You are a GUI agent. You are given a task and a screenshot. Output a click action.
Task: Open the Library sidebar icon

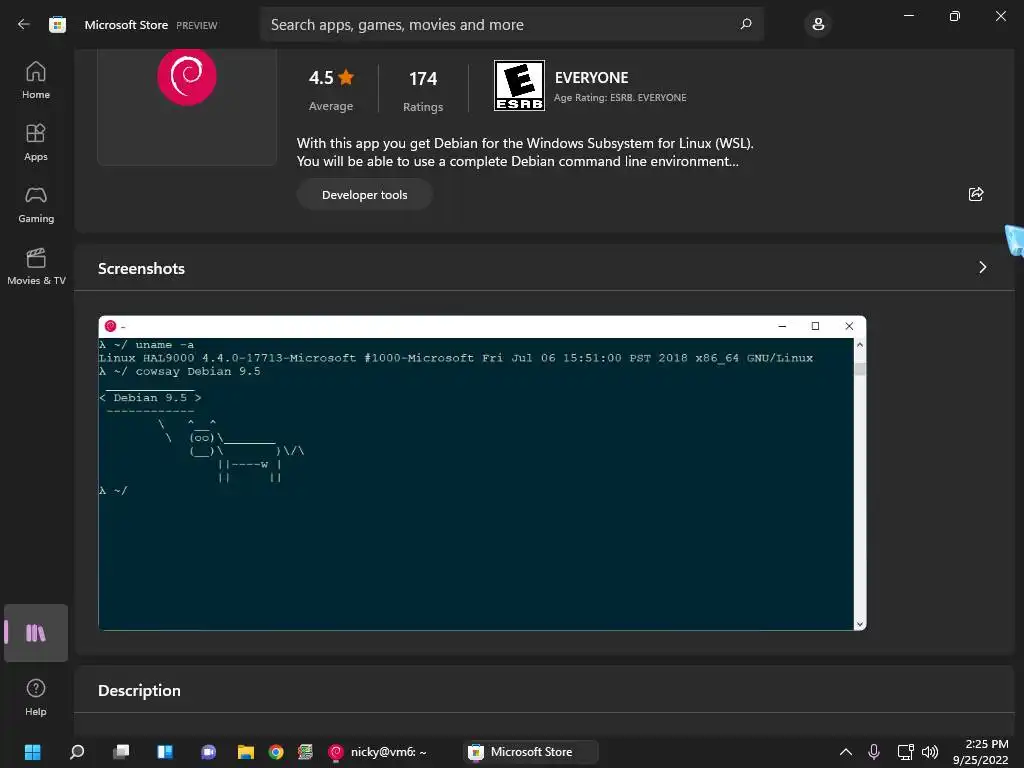coord(36,633)
